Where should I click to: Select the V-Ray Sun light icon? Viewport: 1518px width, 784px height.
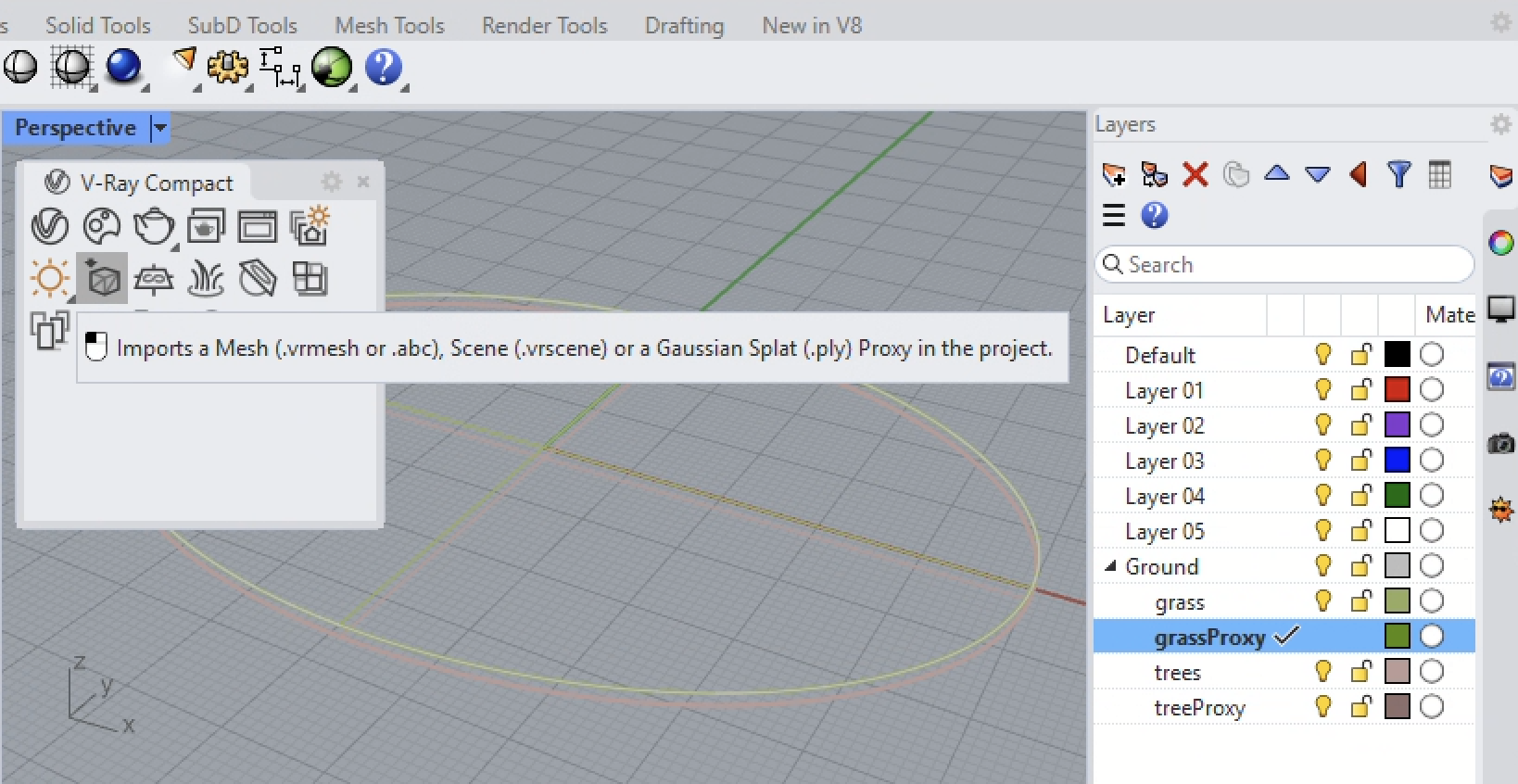[50, 278]
